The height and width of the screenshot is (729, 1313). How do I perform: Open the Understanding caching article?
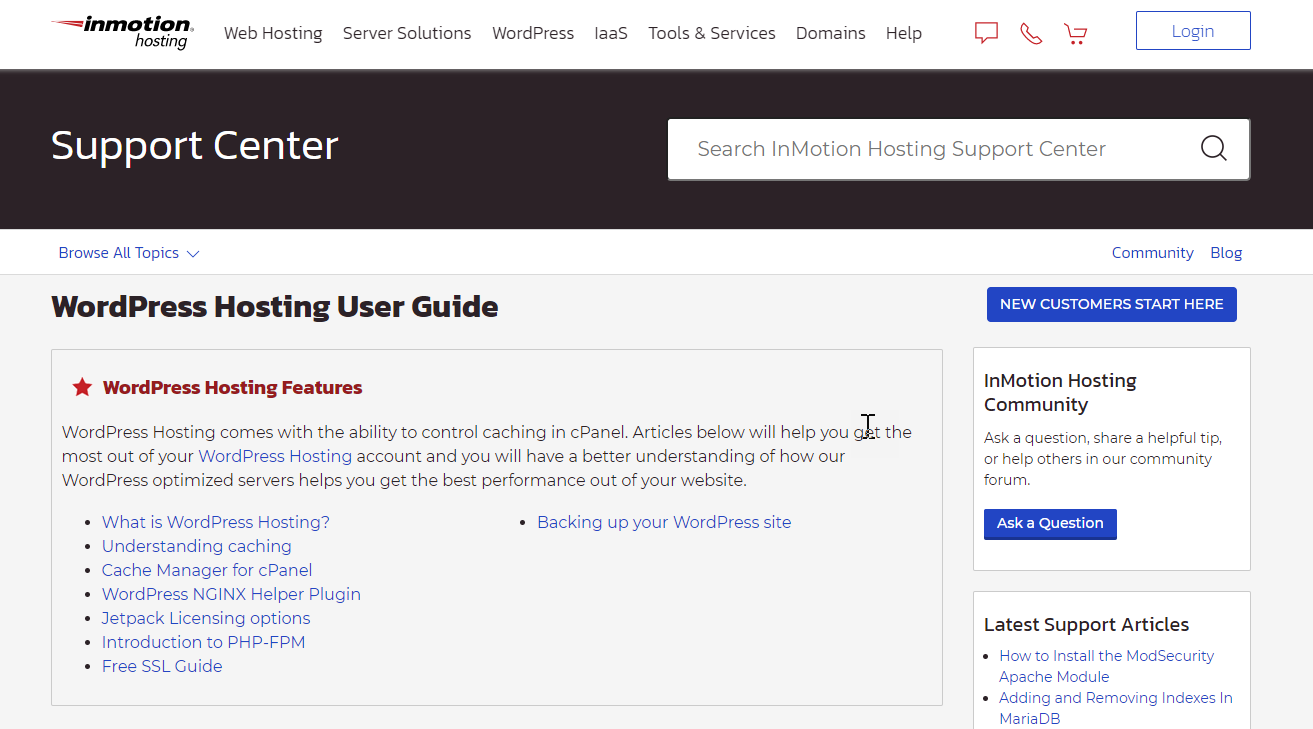pyautogui.click(x=196, y=546)
